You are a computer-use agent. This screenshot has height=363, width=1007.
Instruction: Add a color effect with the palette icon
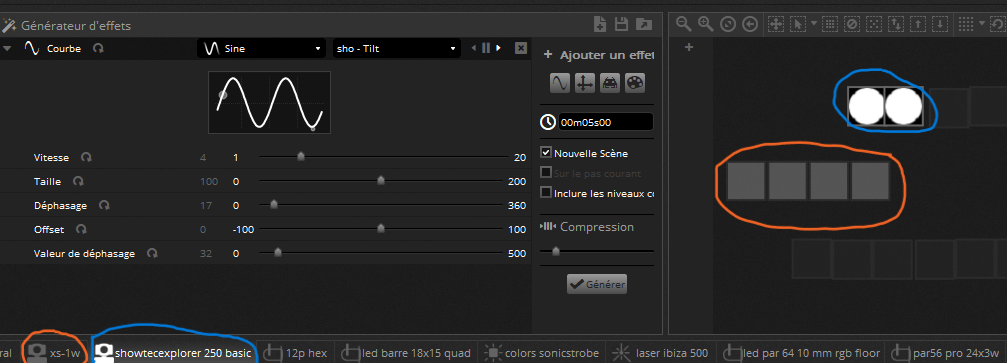coord(635,84)
